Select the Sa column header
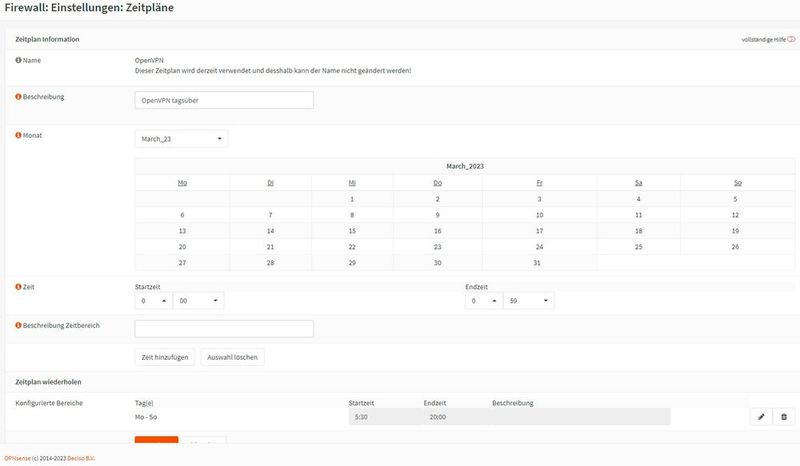 click(638, 183)
